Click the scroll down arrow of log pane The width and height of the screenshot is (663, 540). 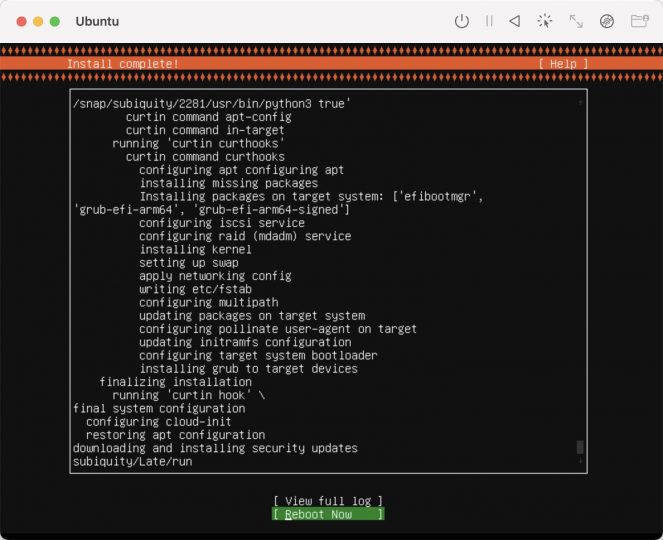pyautogui.click(x=580, y=461)
